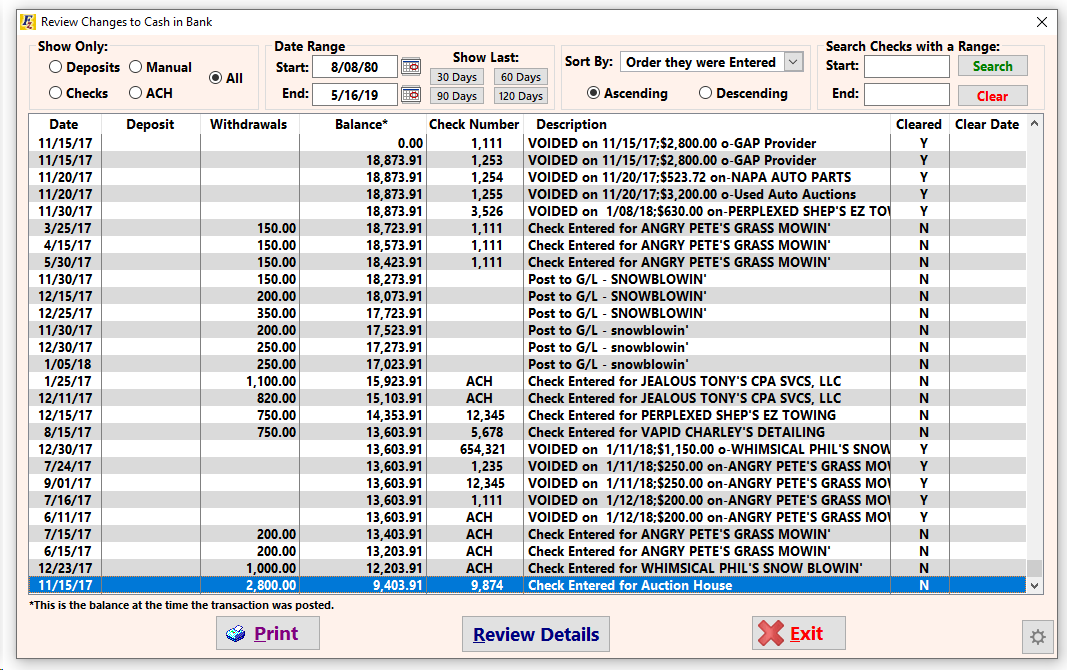Select the All radio button

pyautogui.click(x=216, y=78)
